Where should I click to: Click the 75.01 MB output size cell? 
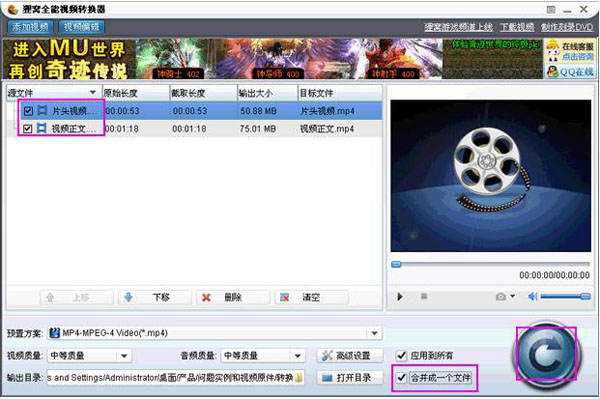pyautogui.click(x=258, y=129)
